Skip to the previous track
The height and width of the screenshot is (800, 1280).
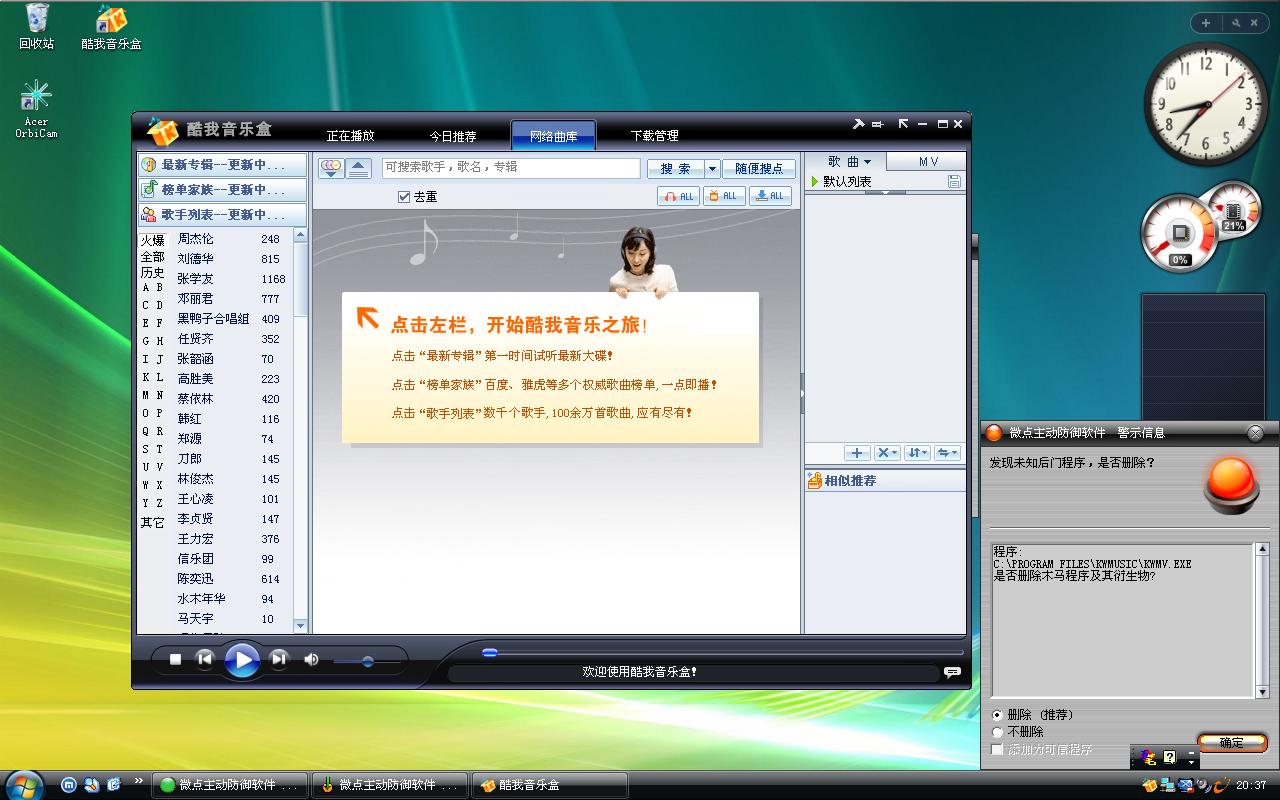pos(205,659)
